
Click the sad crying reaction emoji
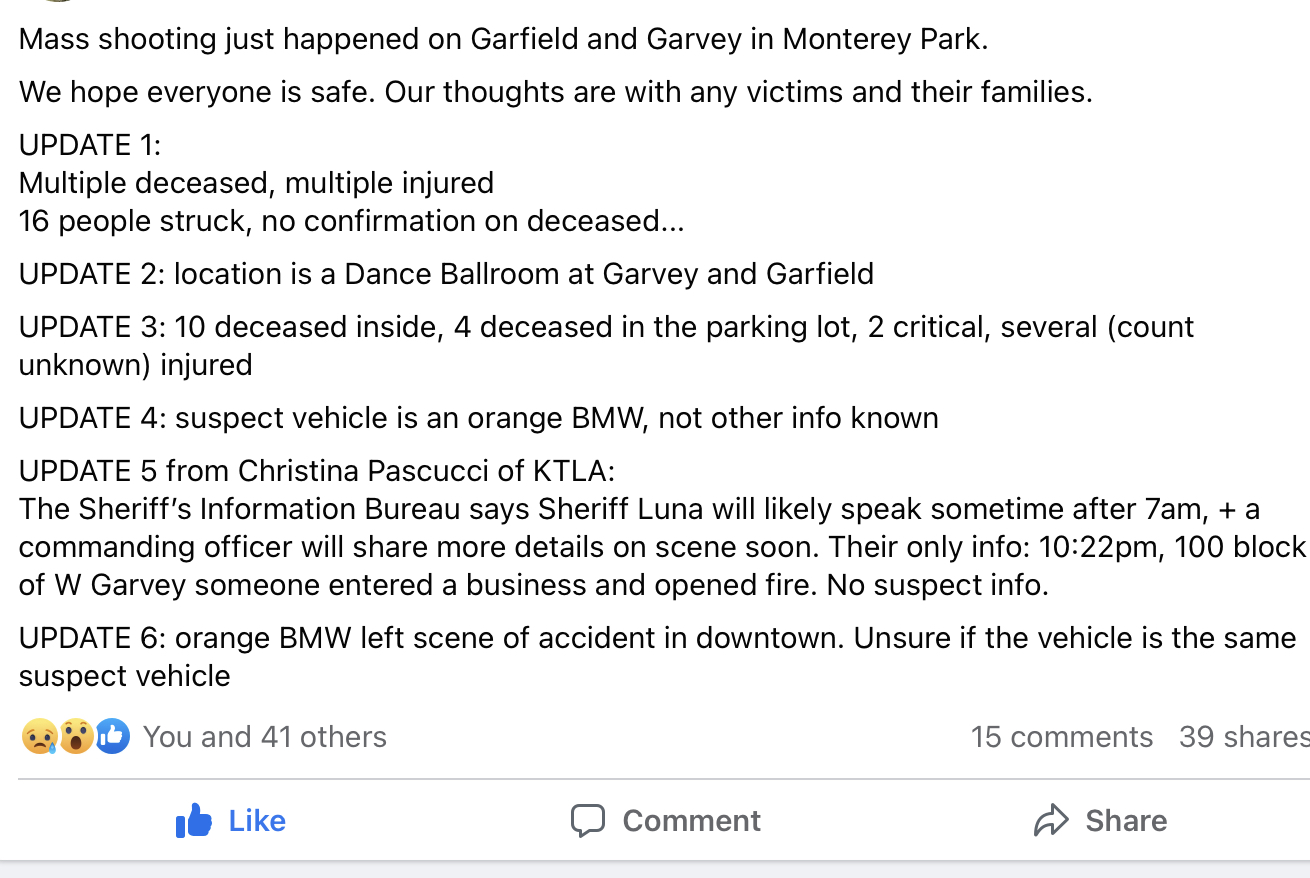click(38, 737)
